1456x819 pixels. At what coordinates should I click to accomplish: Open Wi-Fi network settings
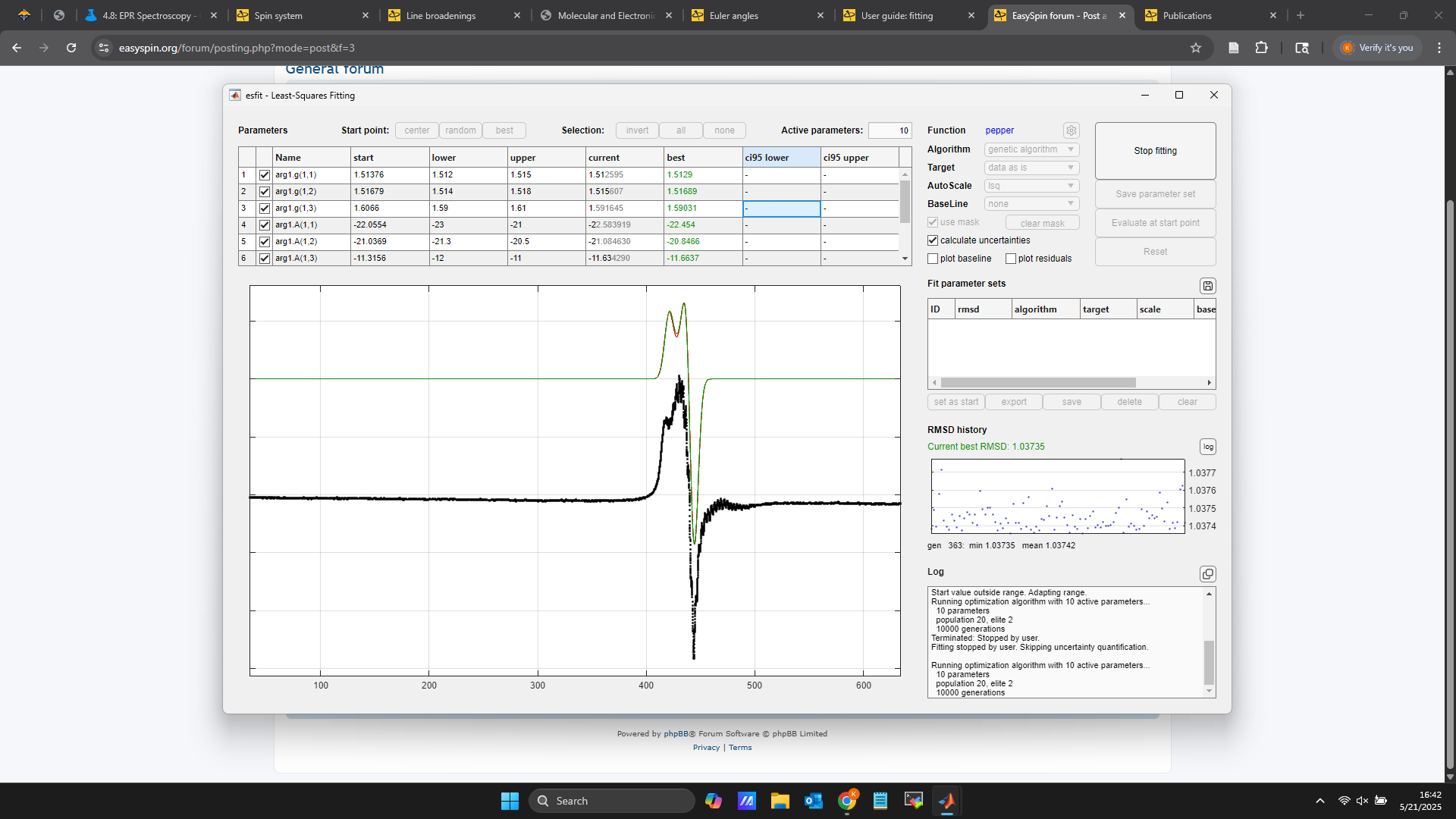(1344, 801)
